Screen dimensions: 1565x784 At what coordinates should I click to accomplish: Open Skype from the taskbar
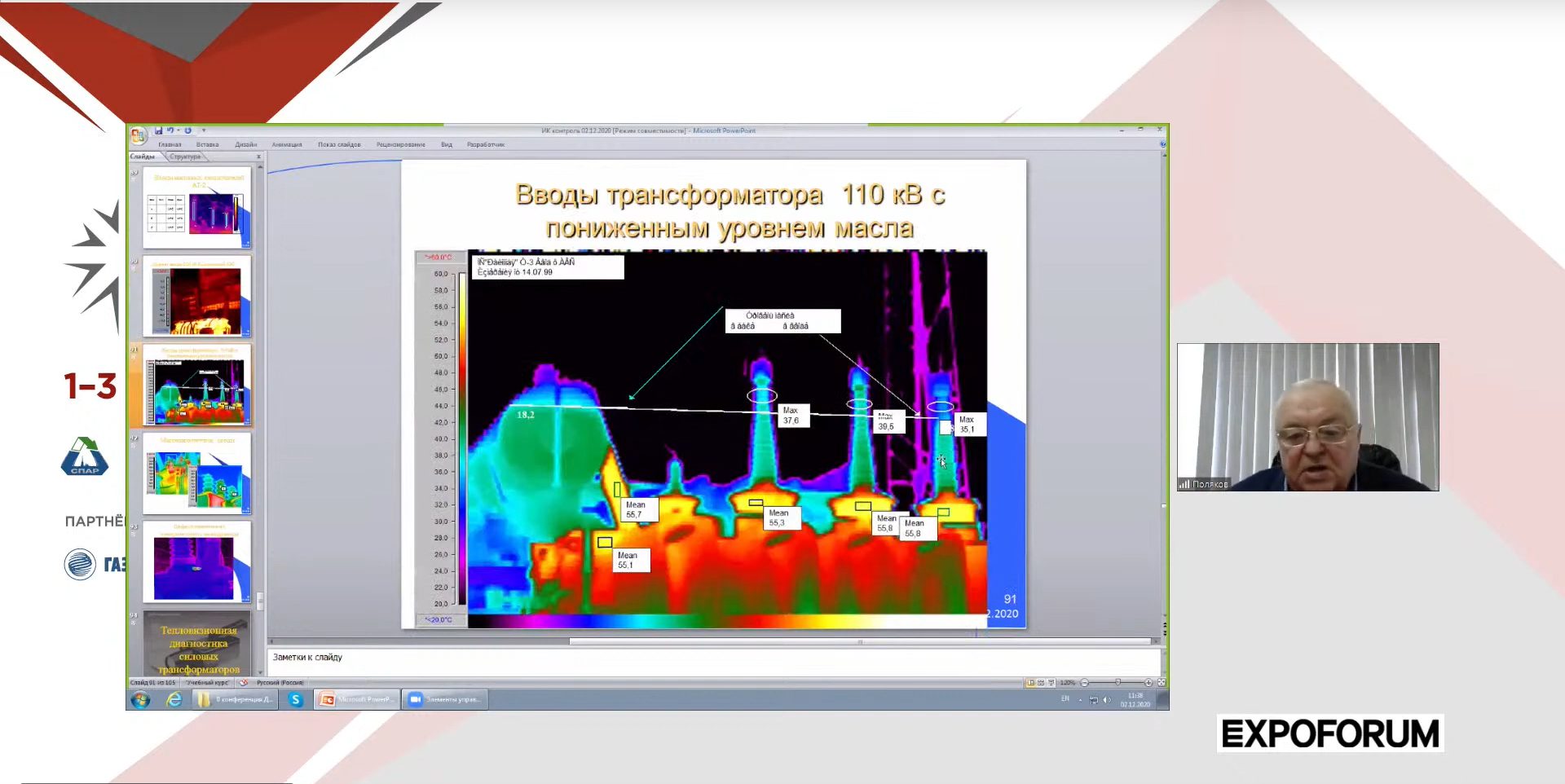click(296, 699)
